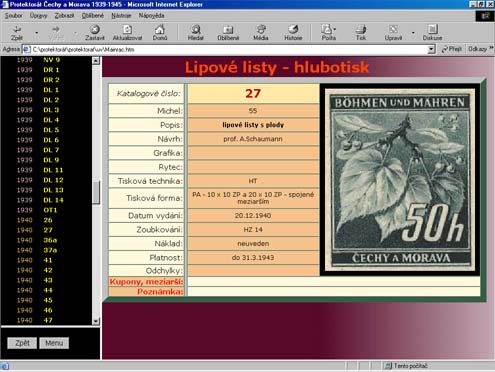Open the Upravit dropdown arrow

click(x=413, y=33)
